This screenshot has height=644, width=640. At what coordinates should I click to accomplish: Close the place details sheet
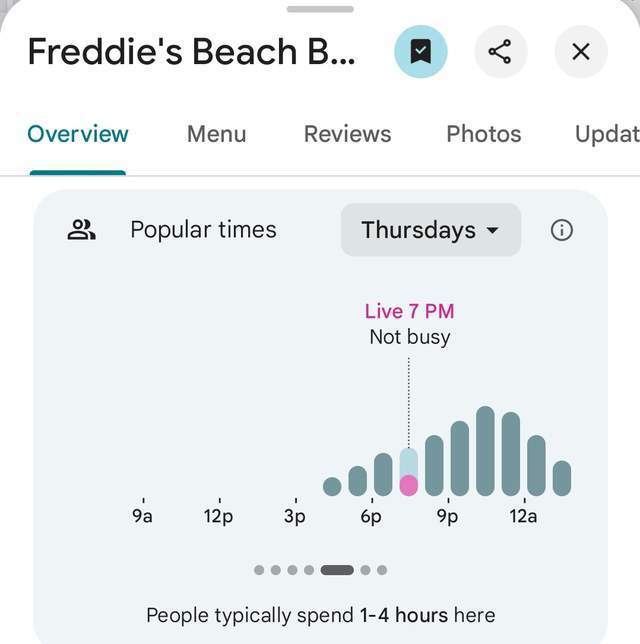click(581, 52)
